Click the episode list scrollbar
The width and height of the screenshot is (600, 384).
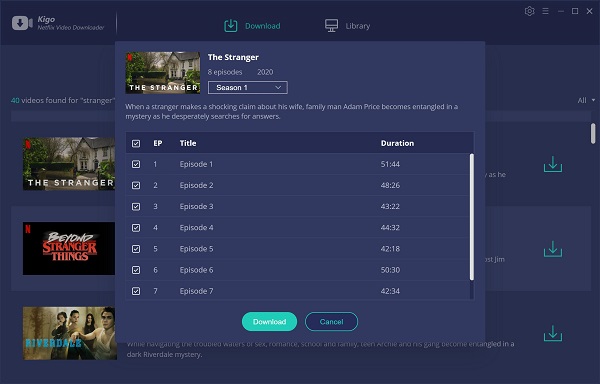(471, 217)
